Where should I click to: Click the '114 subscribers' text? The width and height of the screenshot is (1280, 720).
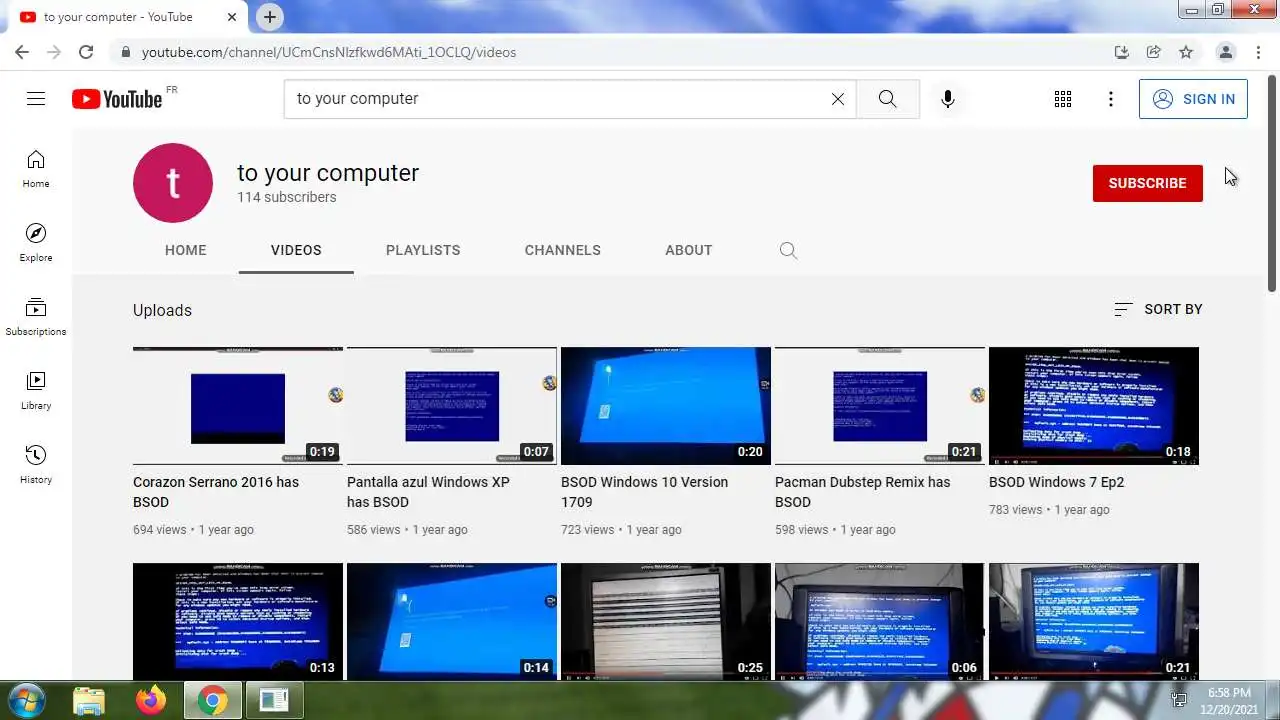pos(286,197)
